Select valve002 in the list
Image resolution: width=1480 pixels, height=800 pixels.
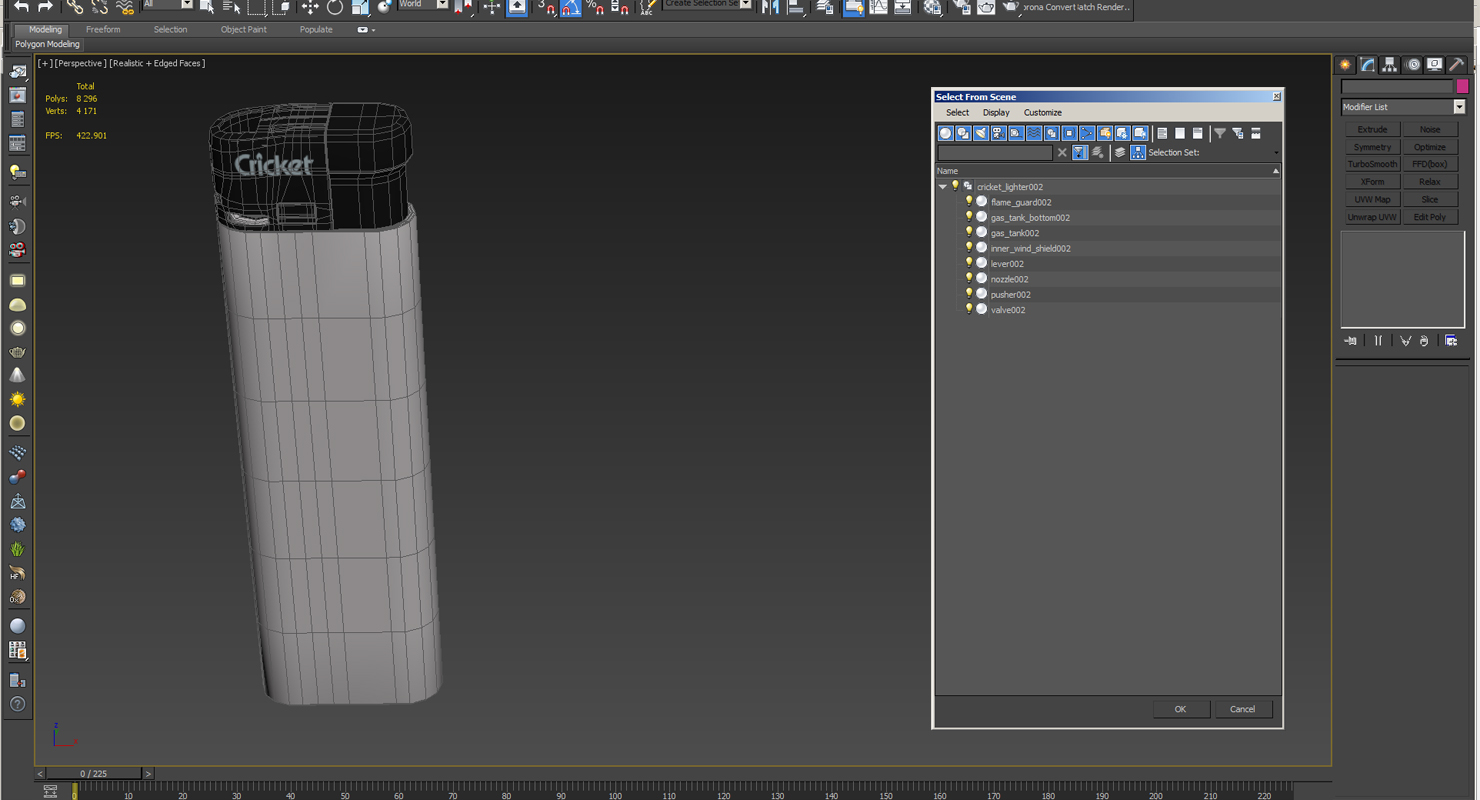click(1008, 310)
